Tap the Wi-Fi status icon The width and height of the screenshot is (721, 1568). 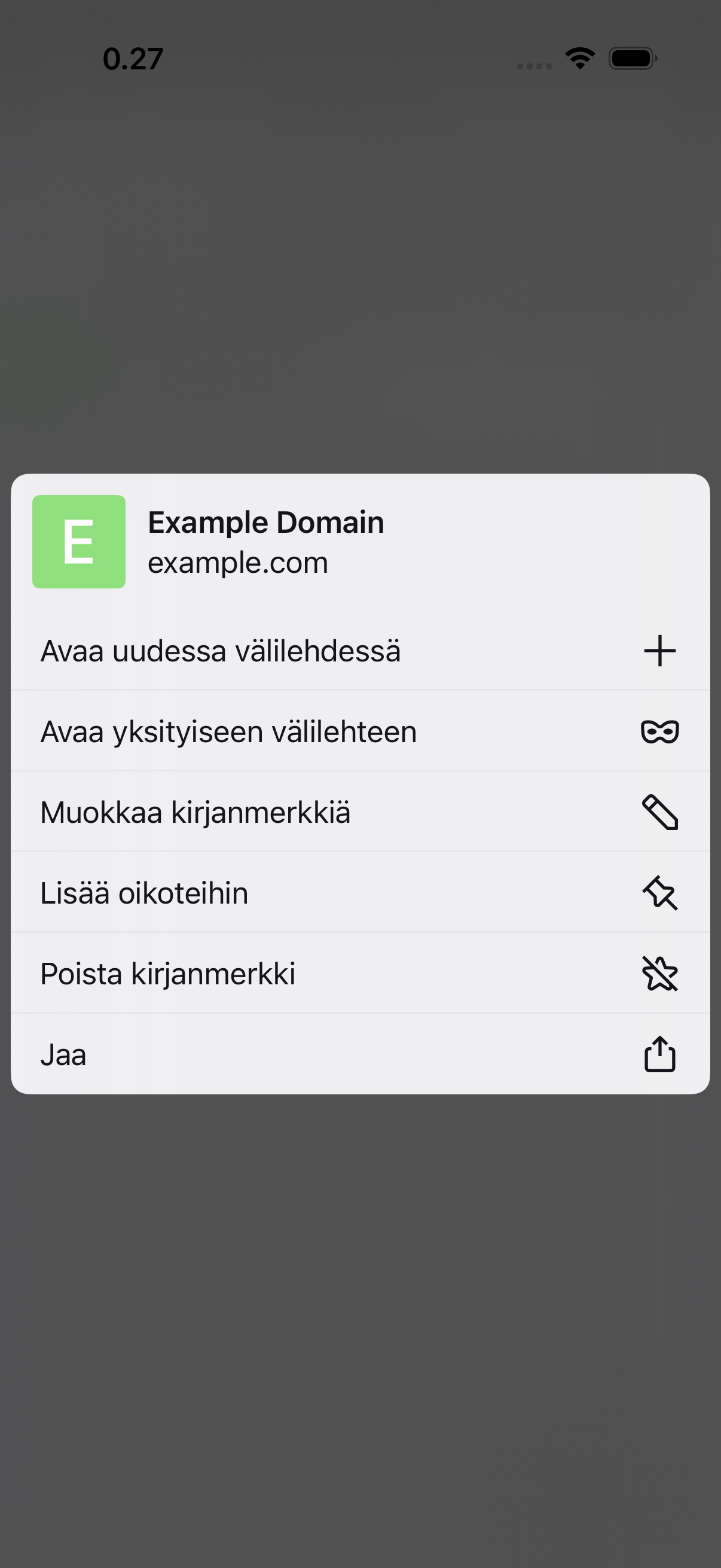coord(580,59)
